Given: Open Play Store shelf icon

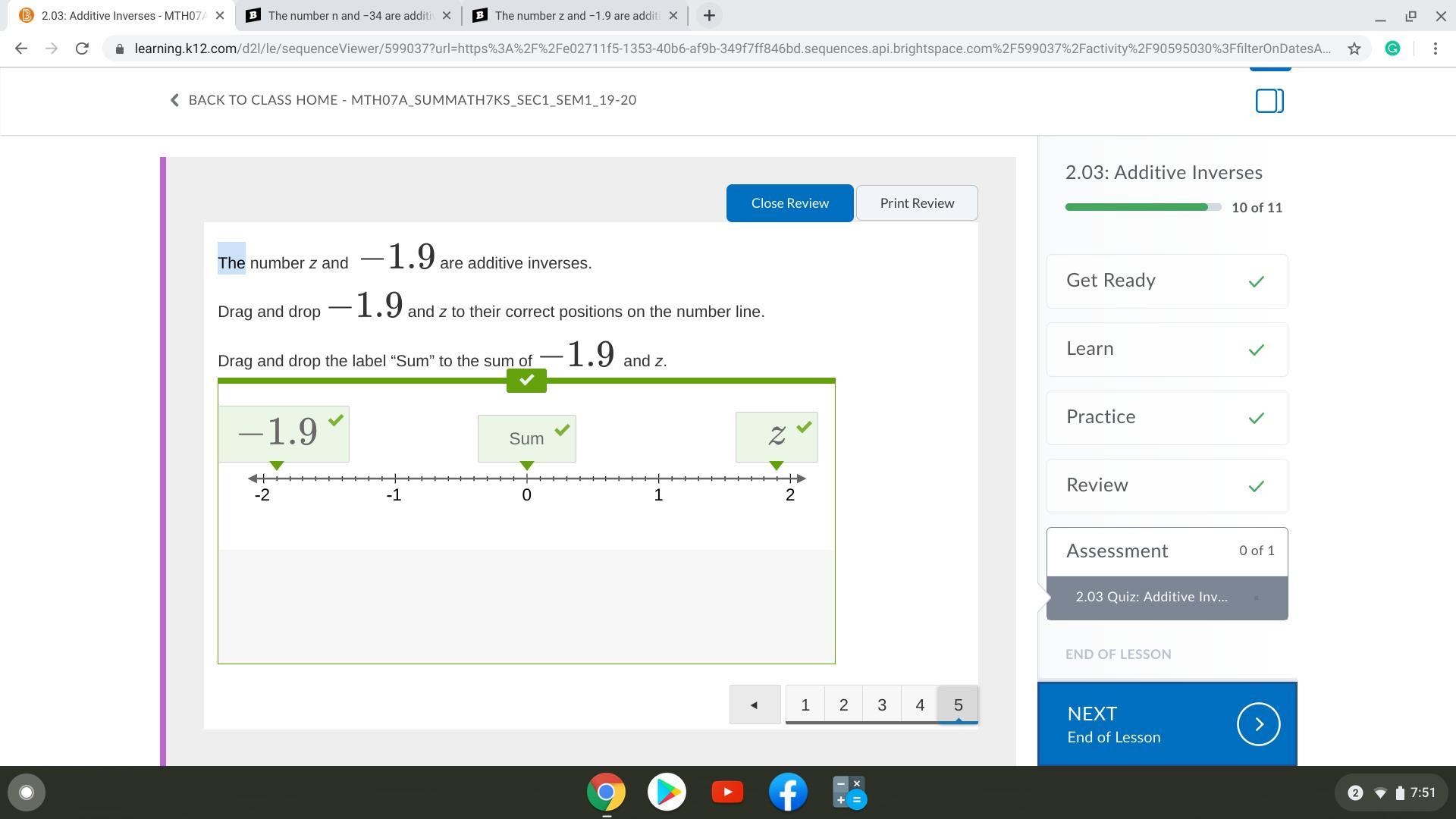Looking at the screenshot, I should coord(667,792).
